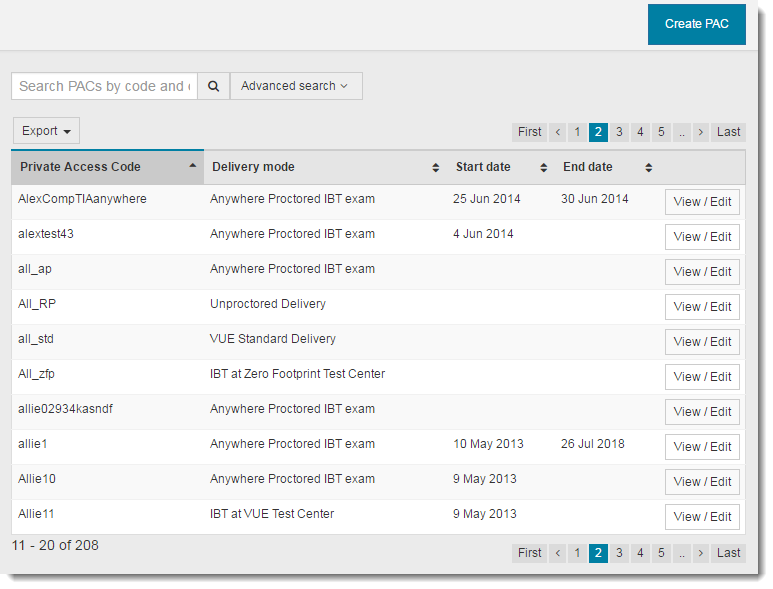The height and width of the screenshot is (589, 773).
Task: Click the all_std access code
Action: 36,339
